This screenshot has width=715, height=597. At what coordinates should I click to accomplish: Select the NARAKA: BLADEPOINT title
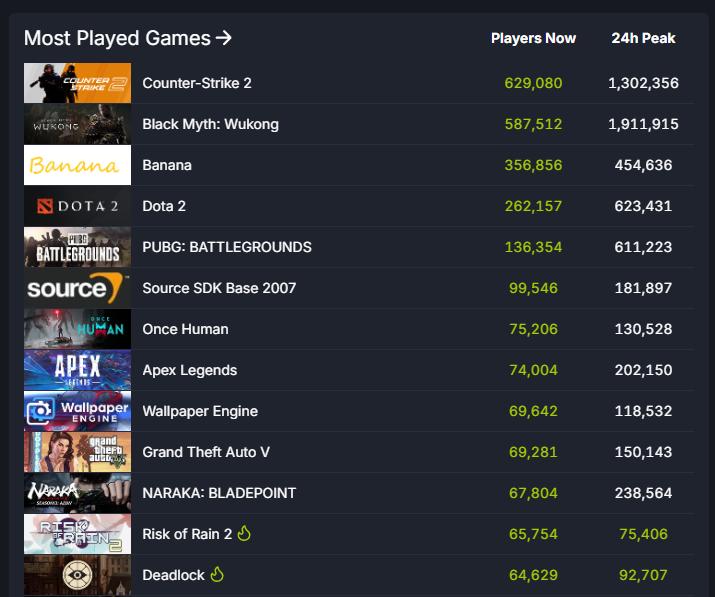tap(219, 493)
